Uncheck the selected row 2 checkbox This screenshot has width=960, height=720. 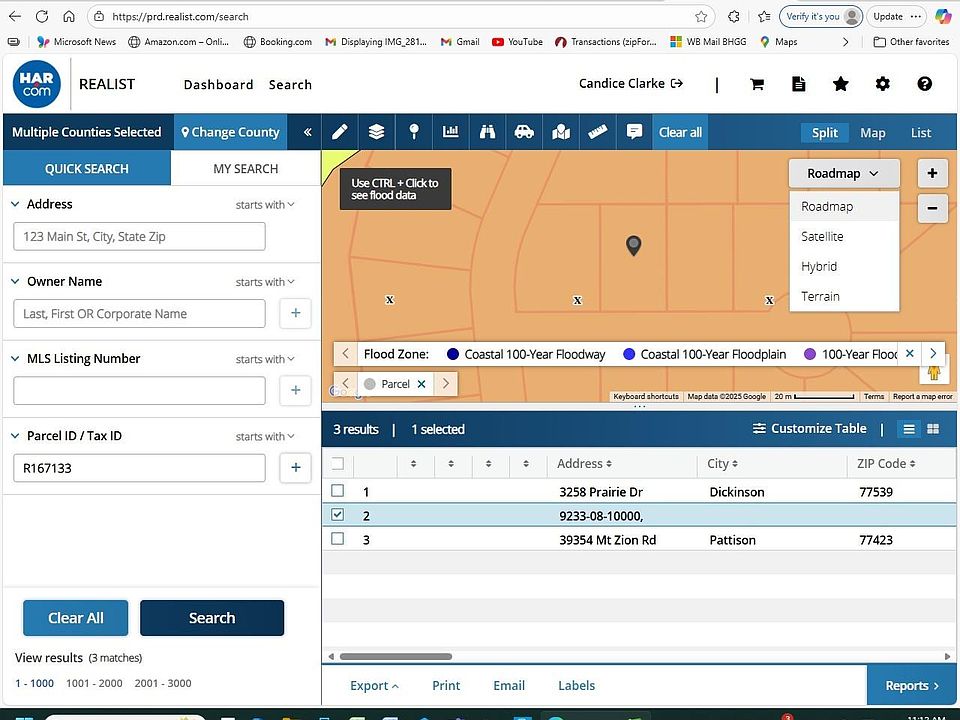coord(338,515)
